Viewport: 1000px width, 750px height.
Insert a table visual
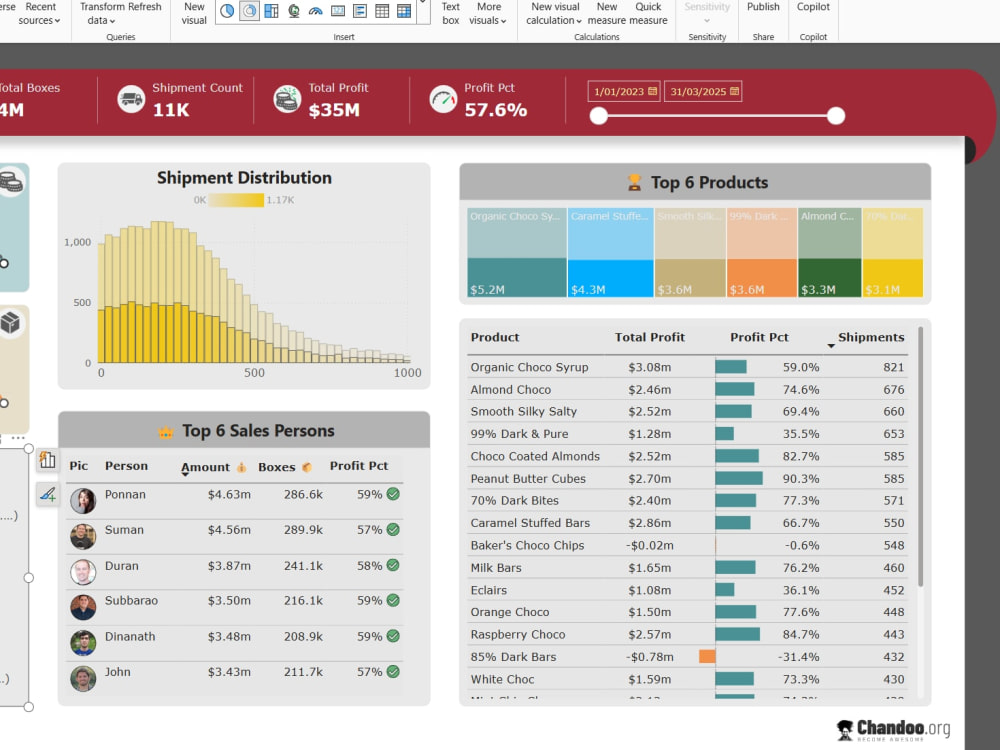pyautogui.click(x=382, y=11)
